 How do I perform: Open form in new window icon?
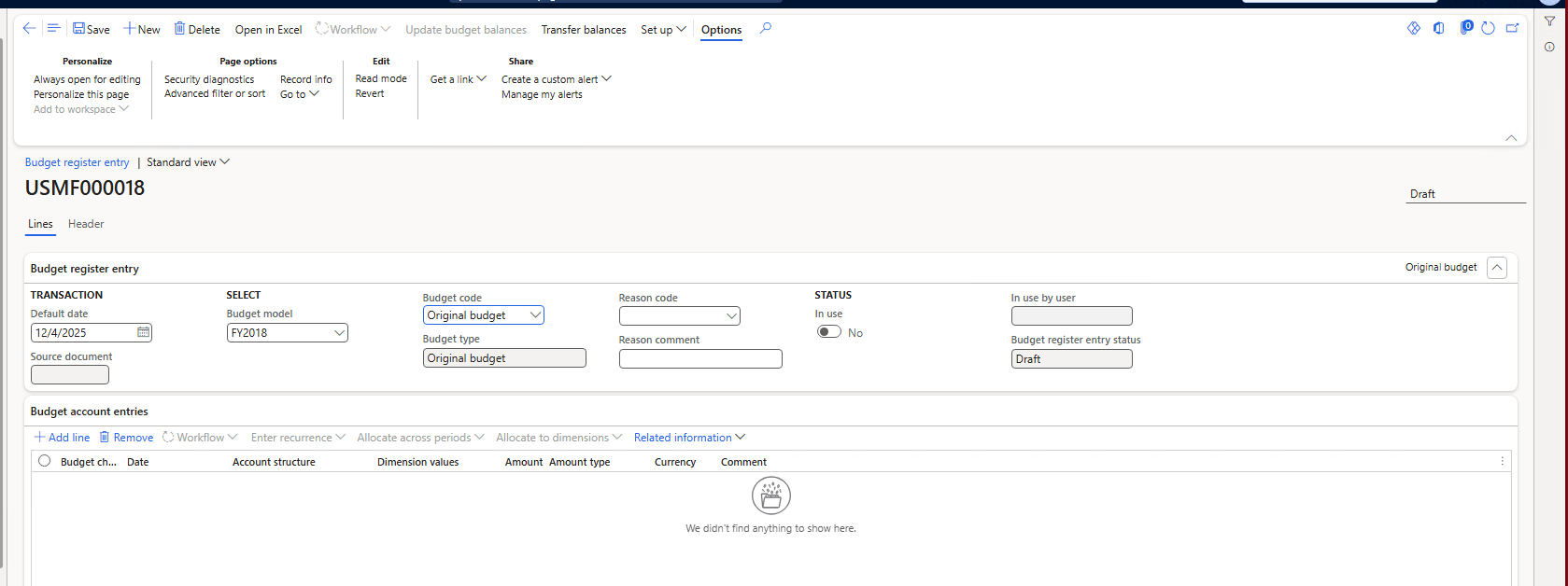[1512, 29]
